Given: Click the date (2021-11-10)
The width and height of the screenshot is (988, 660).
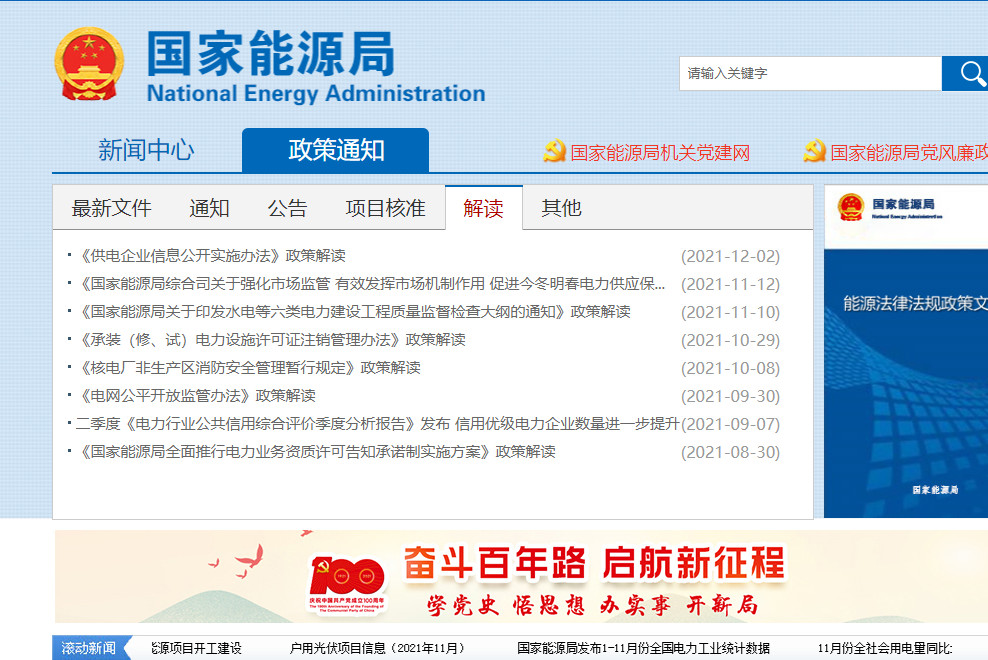Looking at the screenshot, I should pos(730,313).
